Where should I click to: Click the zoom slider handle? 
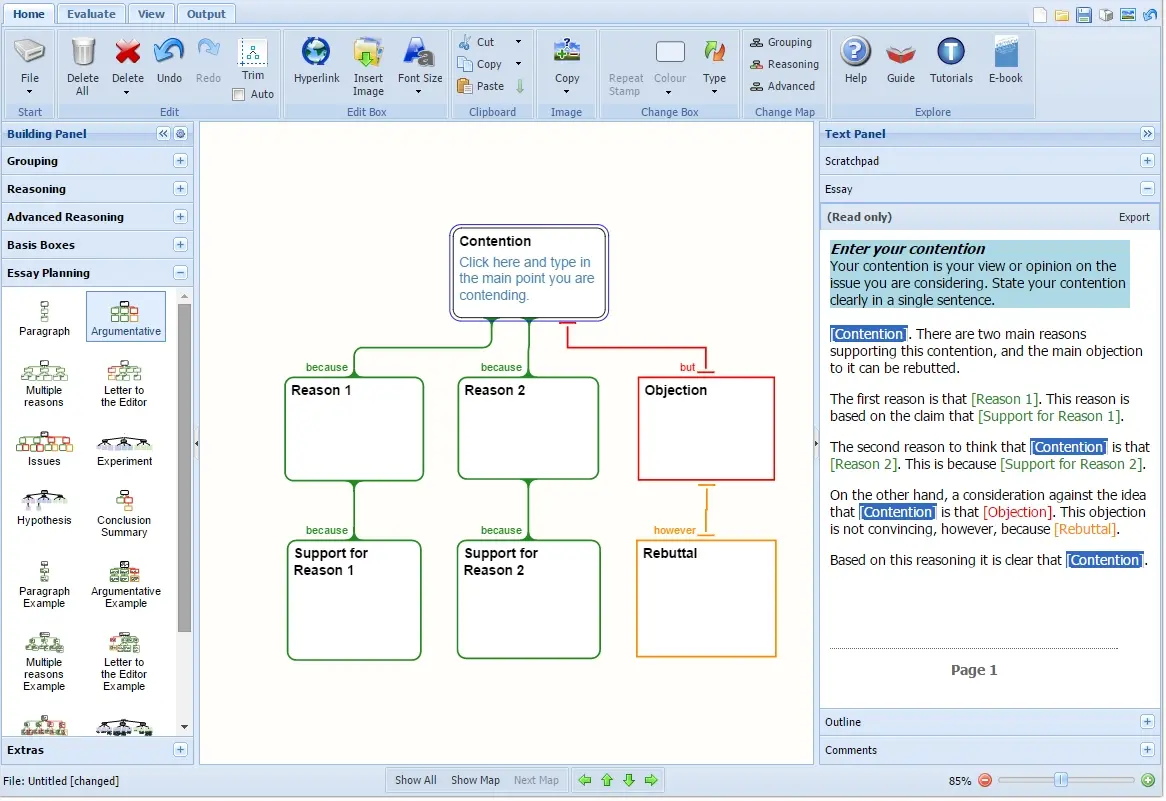click(x=1061, y=780)
